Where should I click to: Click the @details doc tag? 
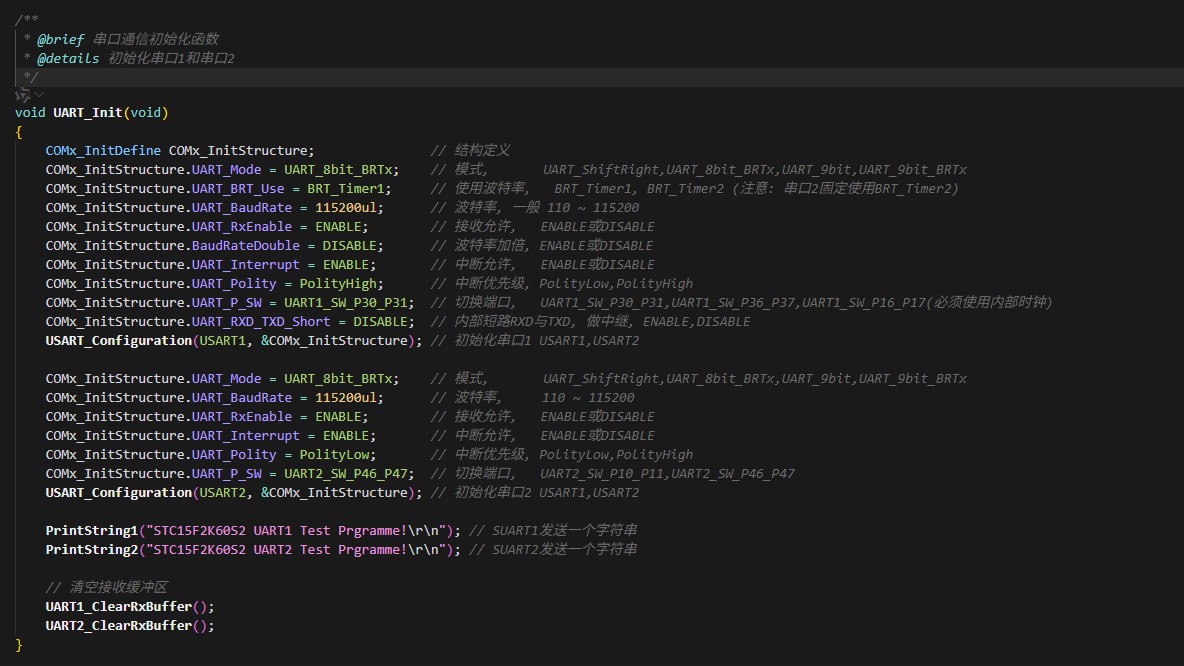(68, 58)
